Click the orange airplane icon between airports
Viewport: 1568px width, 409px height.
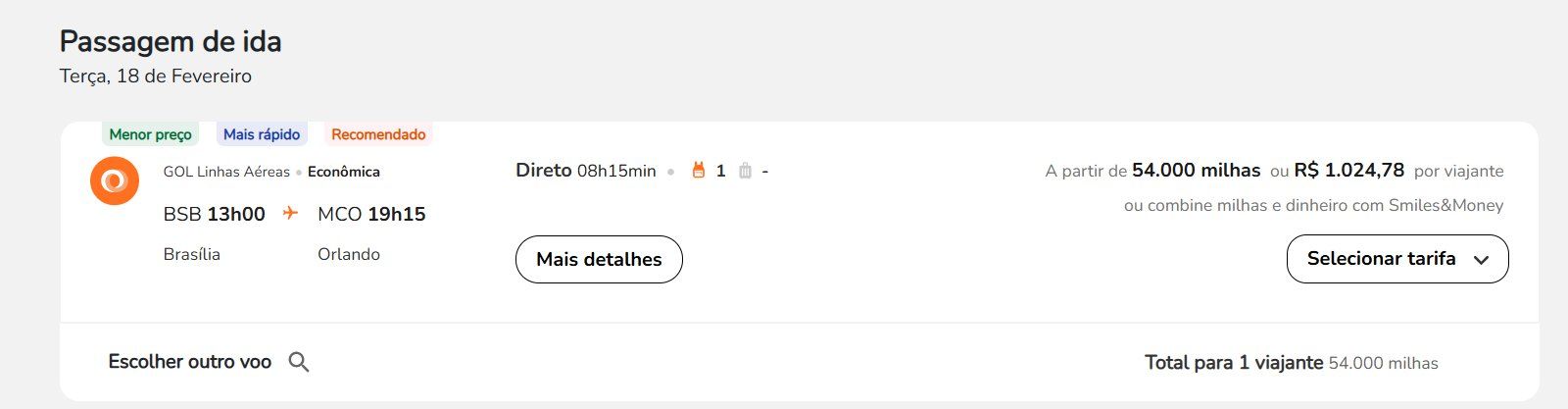(290, 213)
